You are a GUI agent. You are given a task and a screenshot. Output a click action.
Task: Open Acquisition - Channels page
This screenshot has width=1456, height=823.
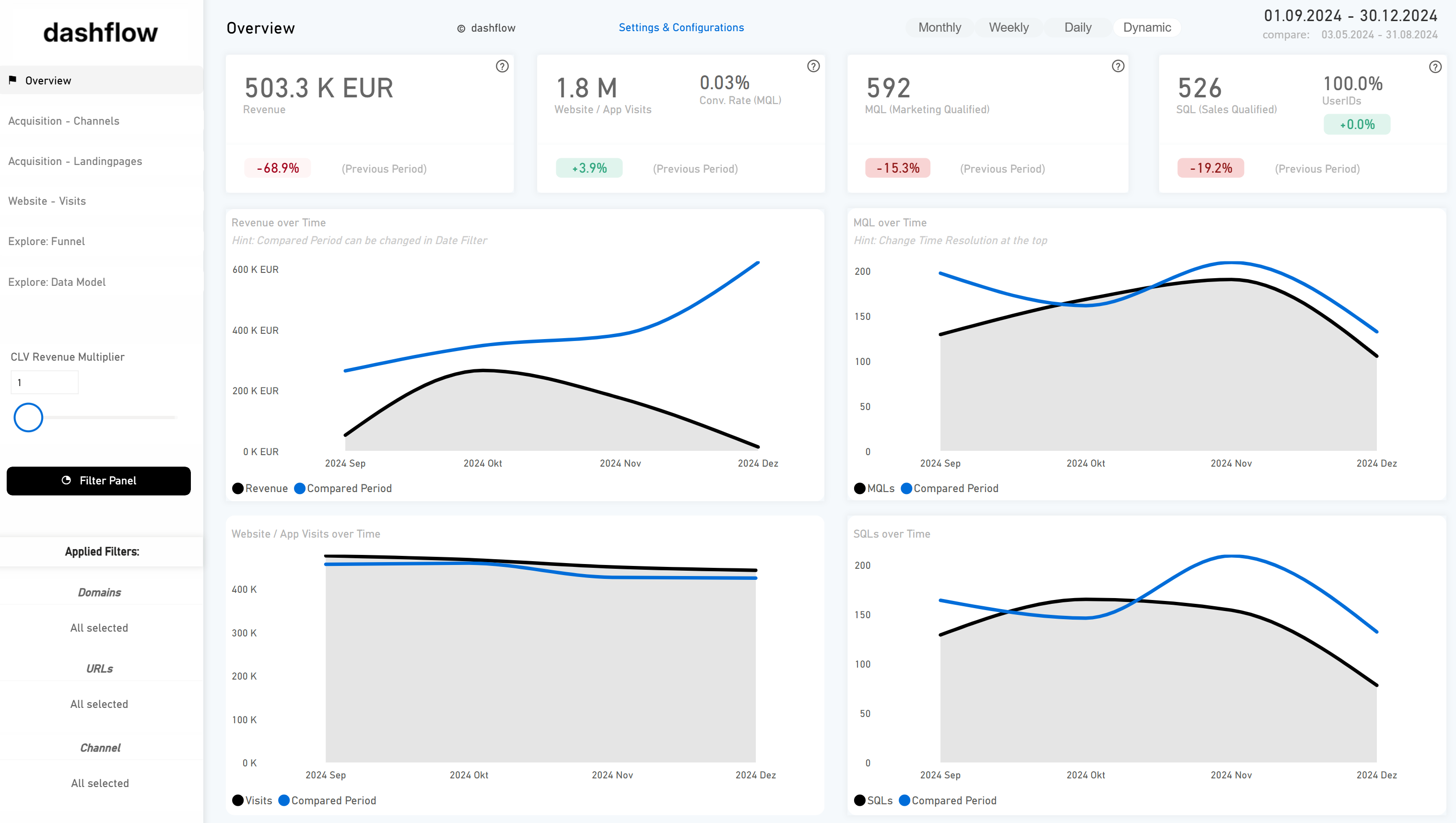point(64,120)
